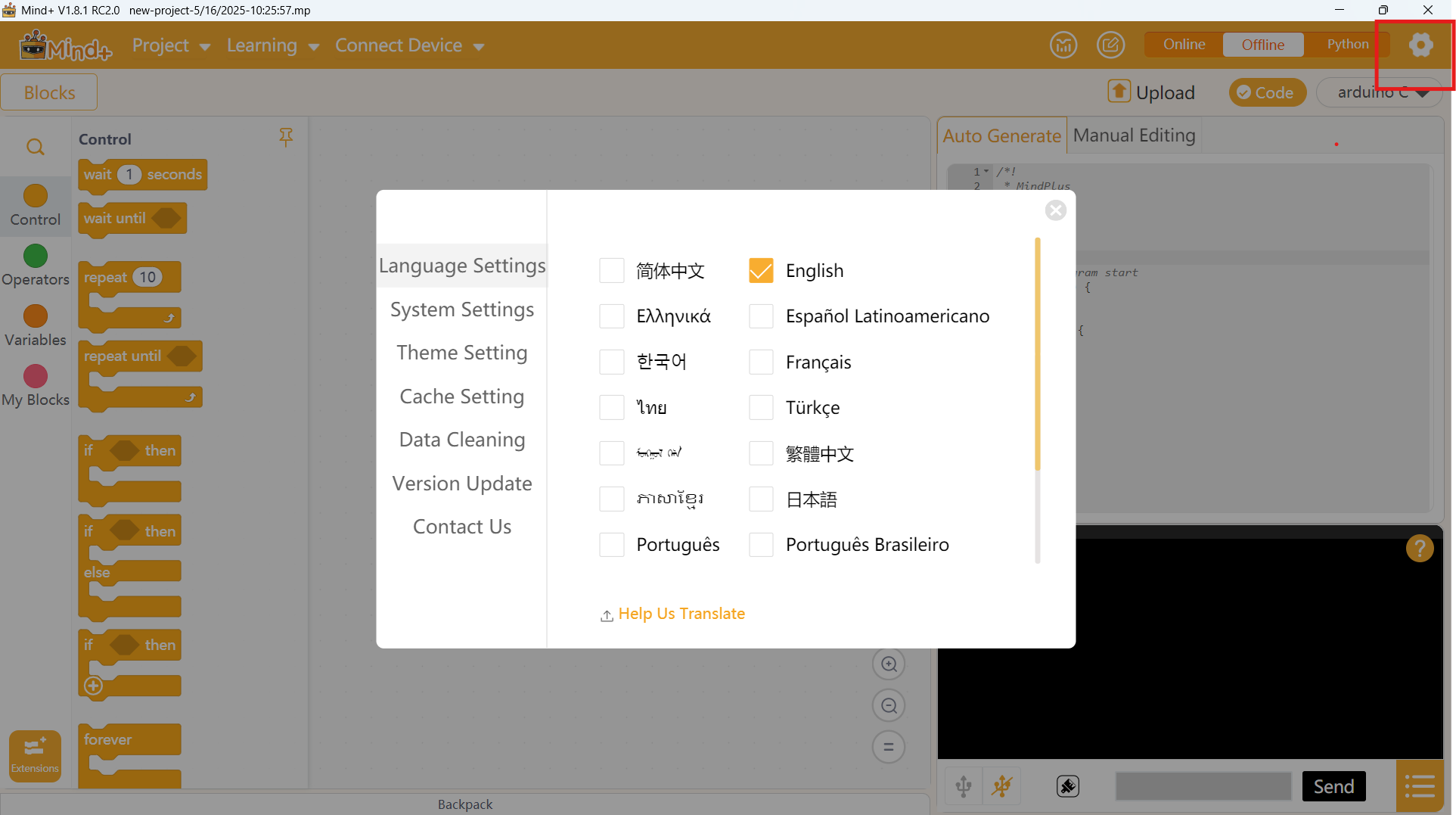Open the feedback edit icon in header
Viewport: 1456px width, 815px height.
[x=1110, y=45]
